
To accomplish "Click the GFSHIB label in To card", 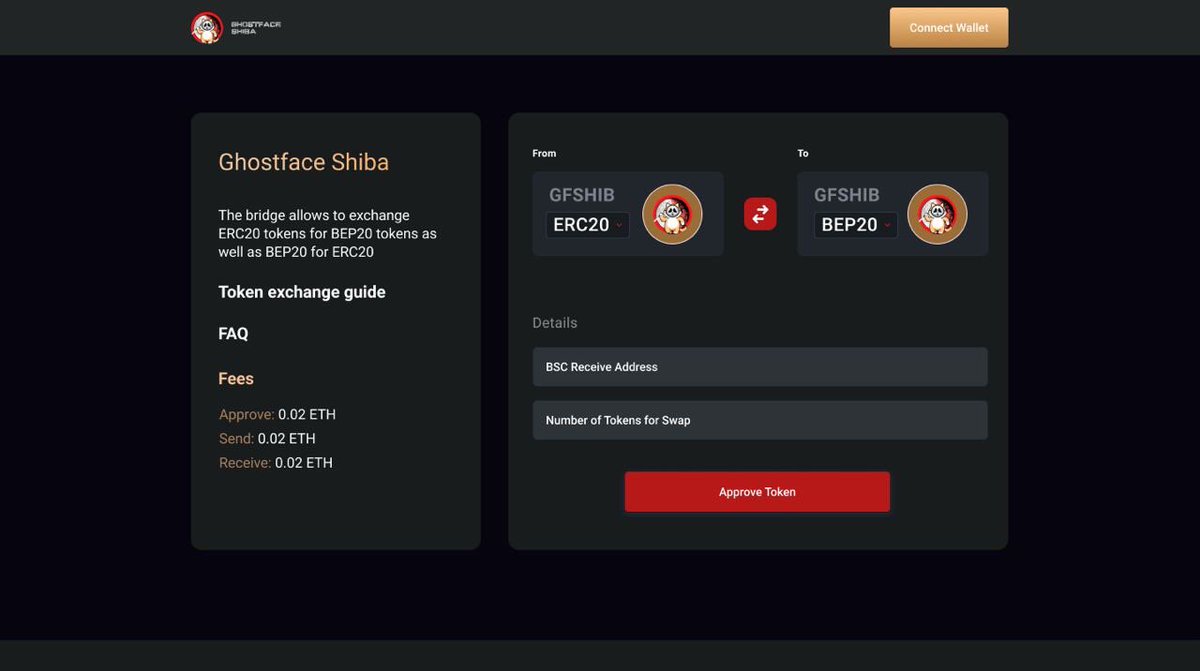I will pos(847,195).
